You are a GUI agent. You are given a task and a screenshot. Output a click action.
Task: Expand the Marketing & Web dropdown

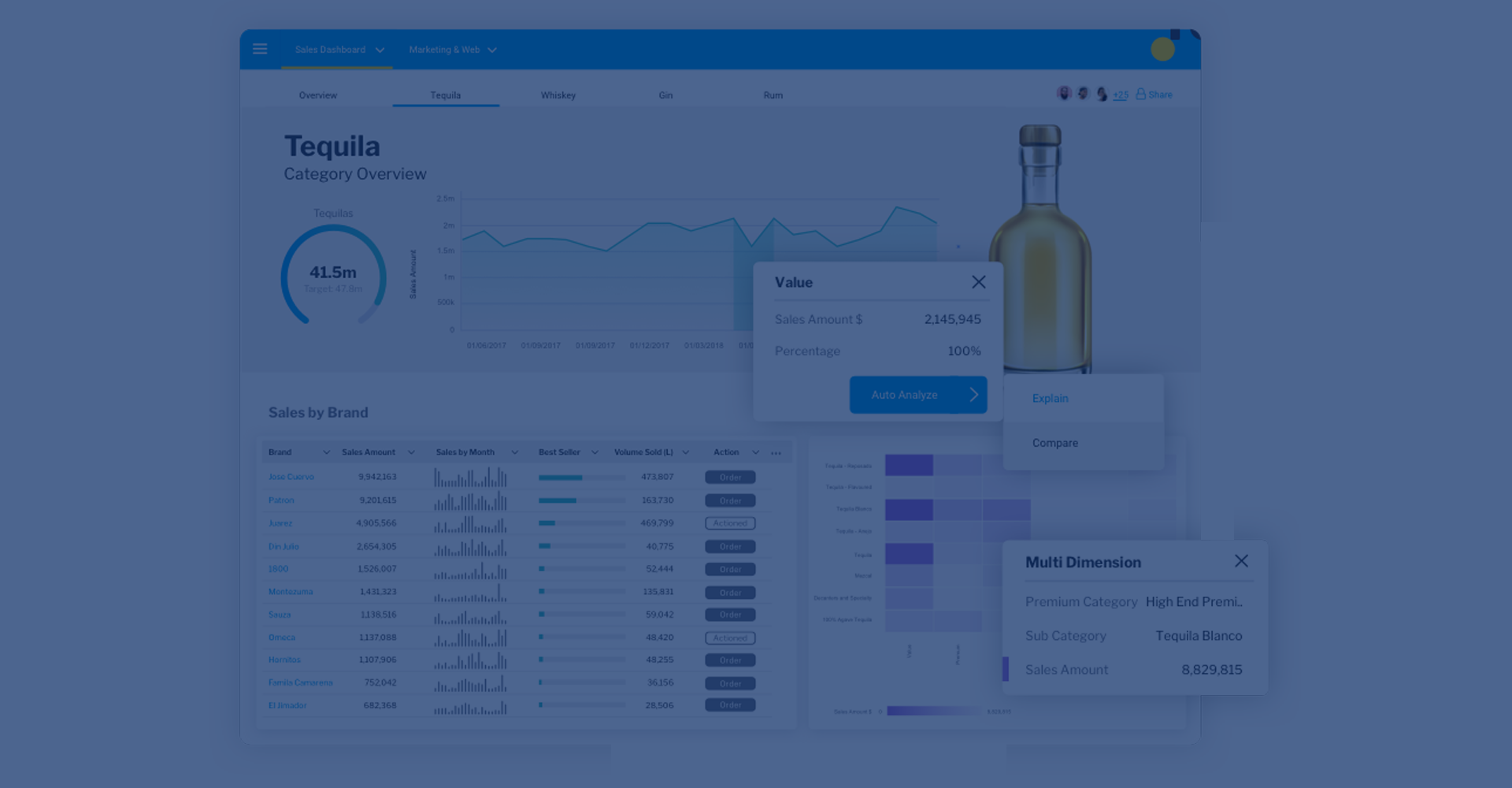click(x=492, y=50)
